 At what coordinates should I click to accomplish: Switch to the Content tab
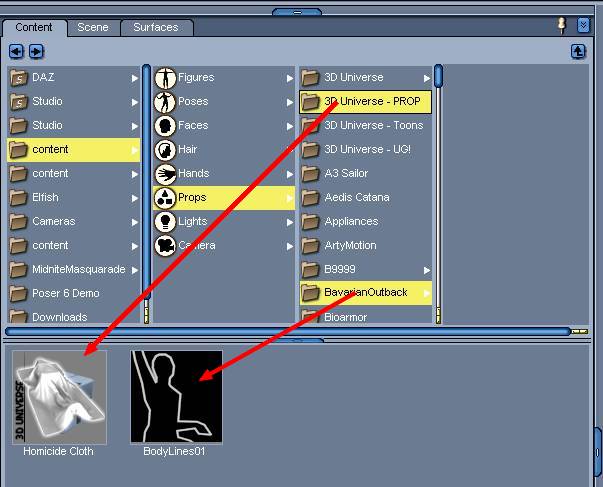(34, 28)
